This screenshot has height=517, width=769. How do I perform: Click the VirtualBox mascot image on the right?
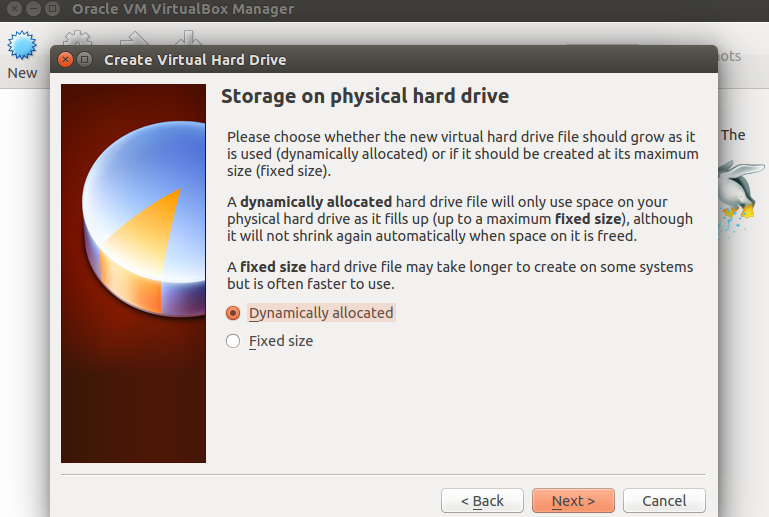pyautogui.click(x=741, y=196)
